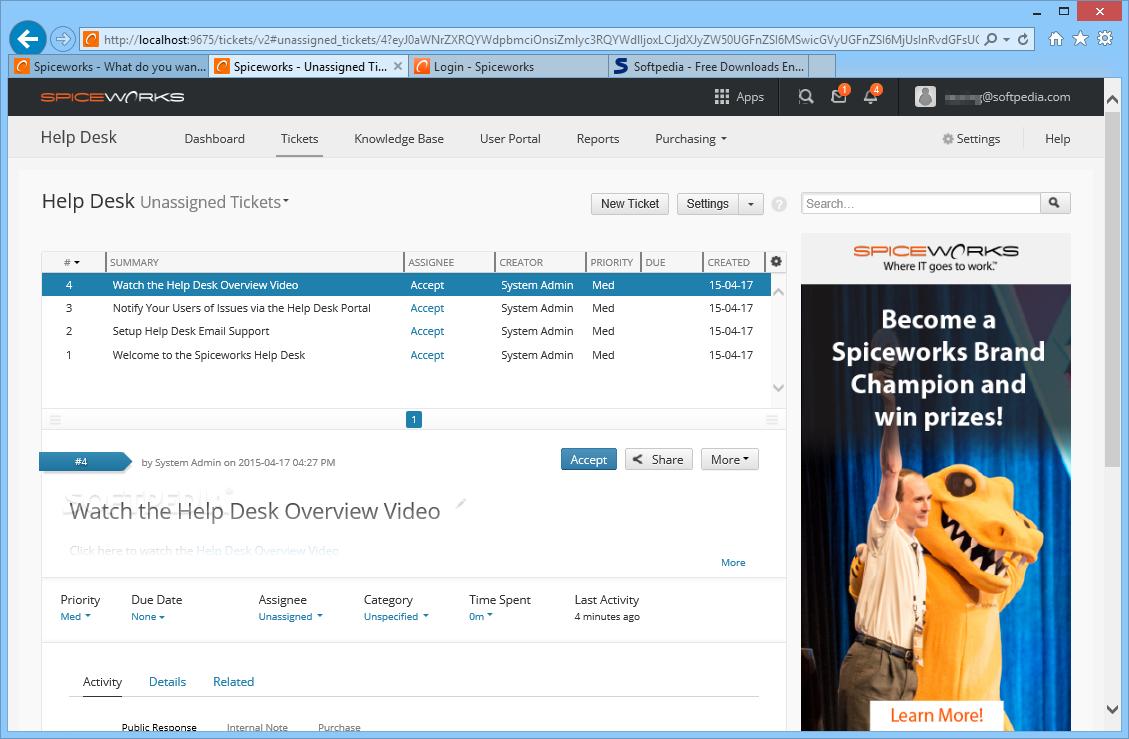1129x739 pixels.
Task: Open the messages inbox icon with badge
Action: click(840, 95)
